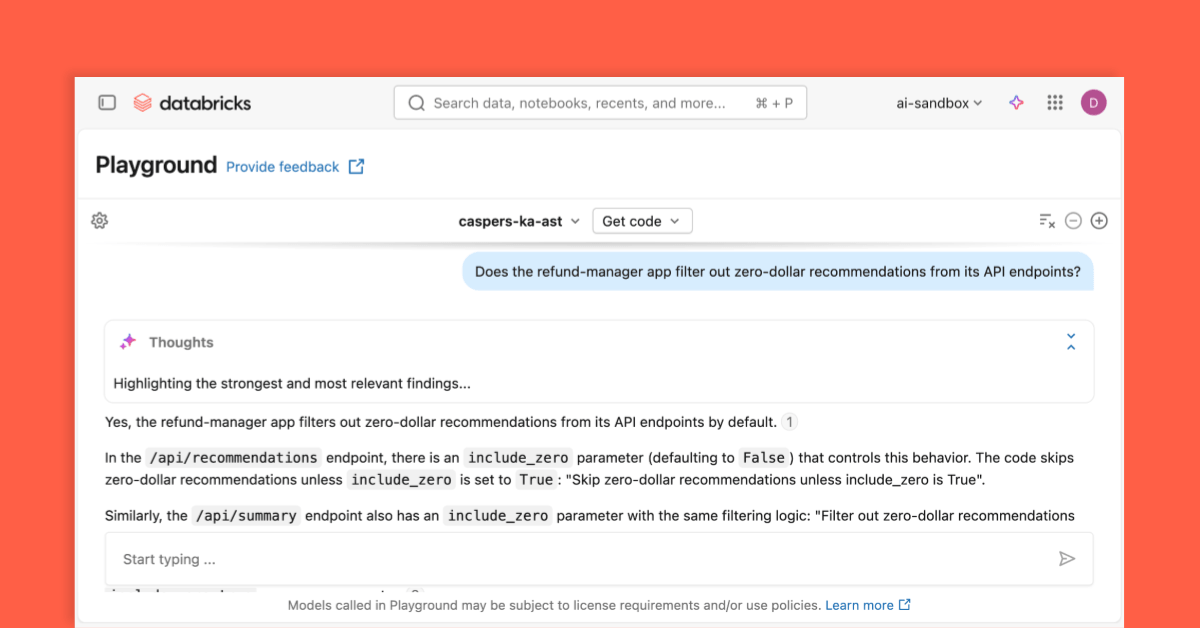Open the user profile avatar D
1200x628 pixels.
pos(1093,102)
